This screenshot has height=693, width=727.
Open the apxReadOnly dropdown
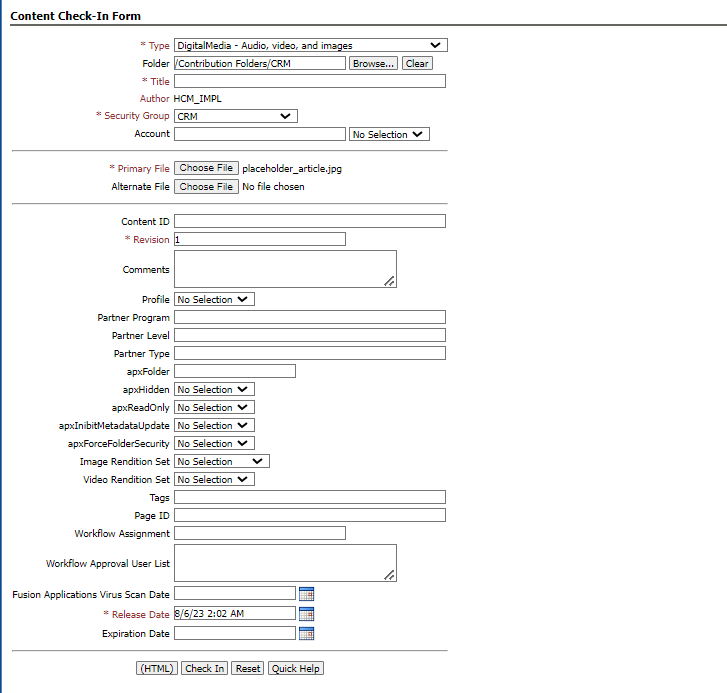[x=214, y=407]
